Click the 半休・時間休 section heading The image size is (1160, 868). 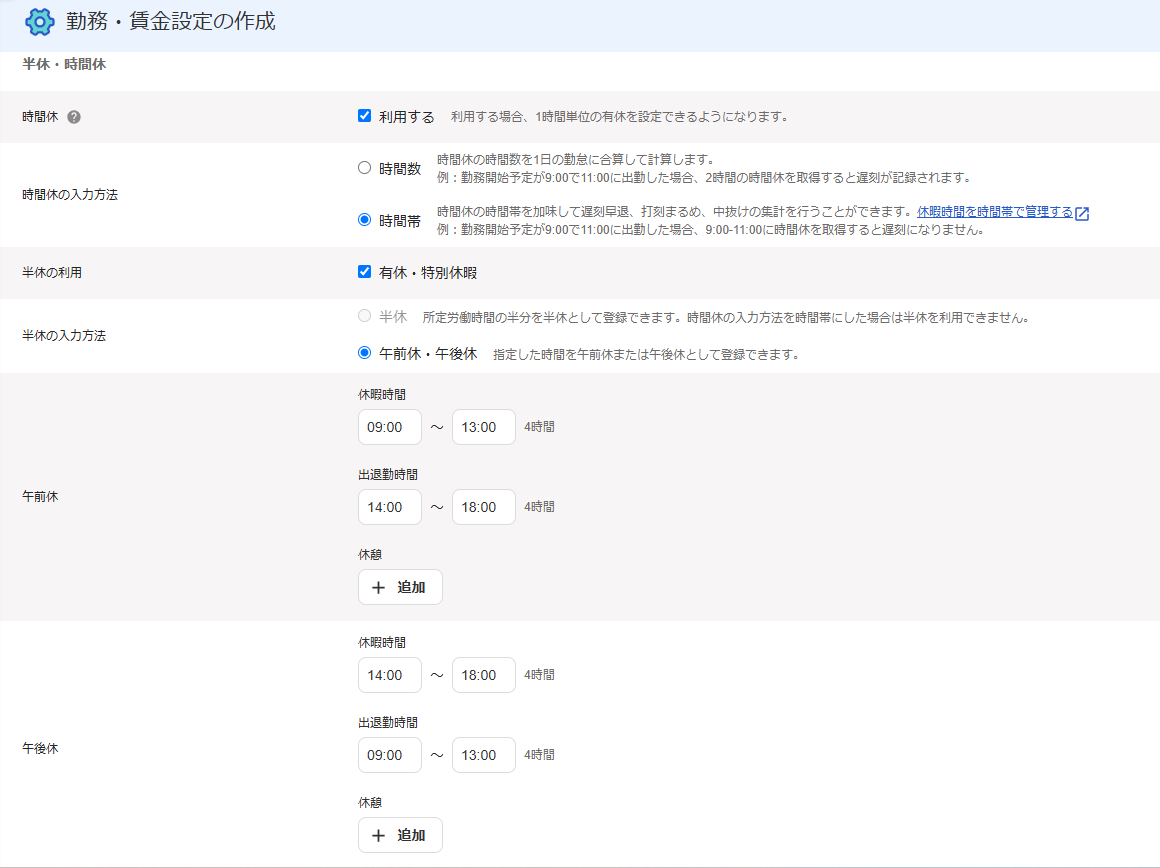(64, 64)
